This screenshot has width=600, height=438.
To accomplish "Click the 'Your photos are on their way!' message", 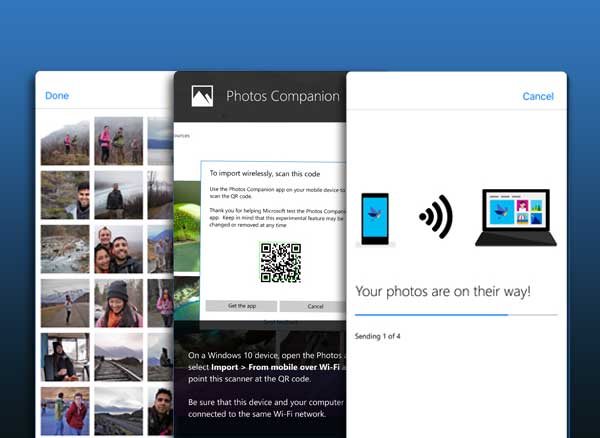I will coord(443,291).
